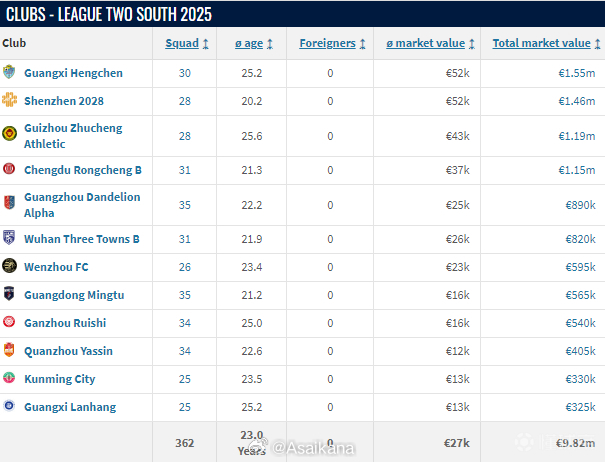Open the Kunming City club page
The height and width of the screenshot is (462, 605).
(x=59, y=379)
